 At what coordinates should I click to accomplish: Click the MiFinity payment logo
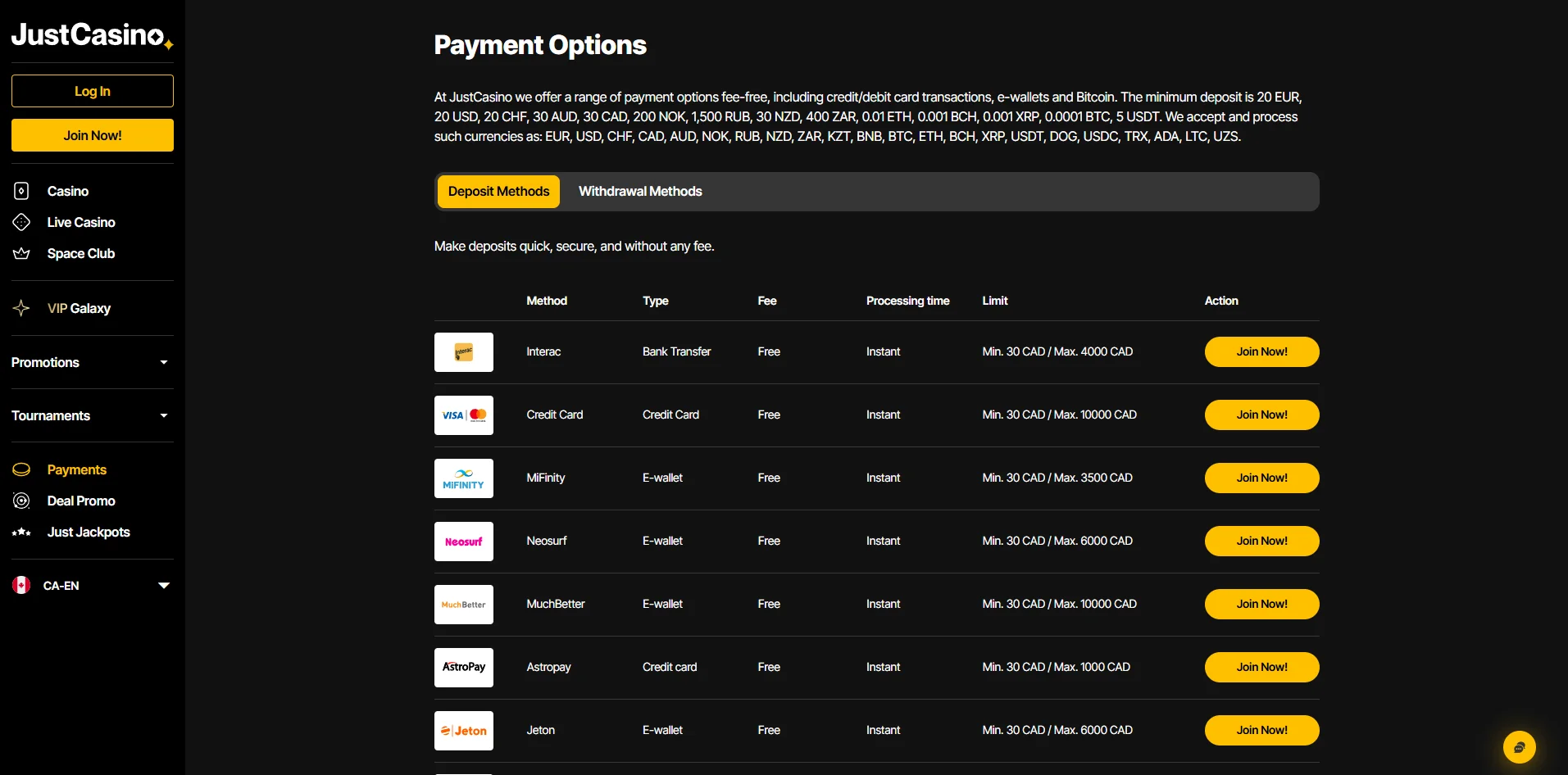click(464, 478)
